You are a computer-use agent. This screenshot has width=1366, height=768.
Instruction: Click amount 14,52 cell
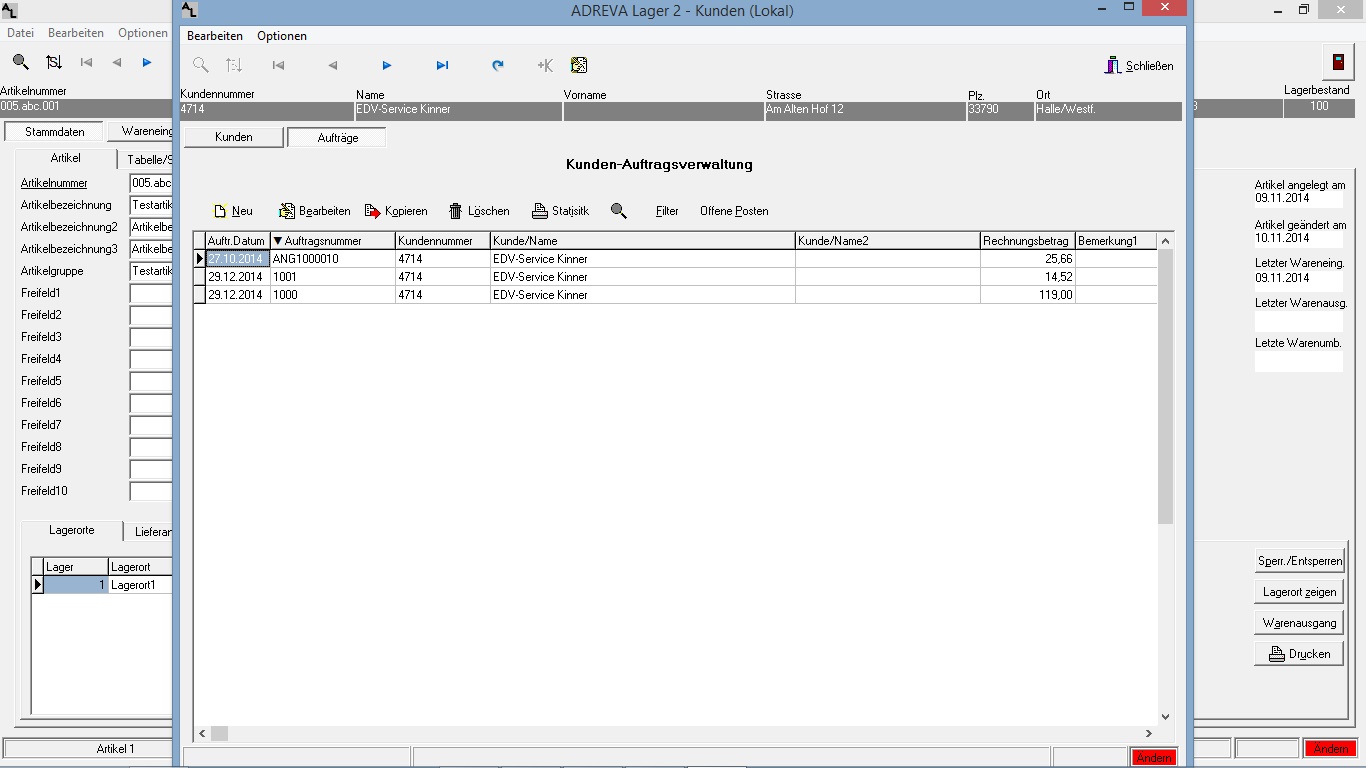click(x=1027, y=277)
